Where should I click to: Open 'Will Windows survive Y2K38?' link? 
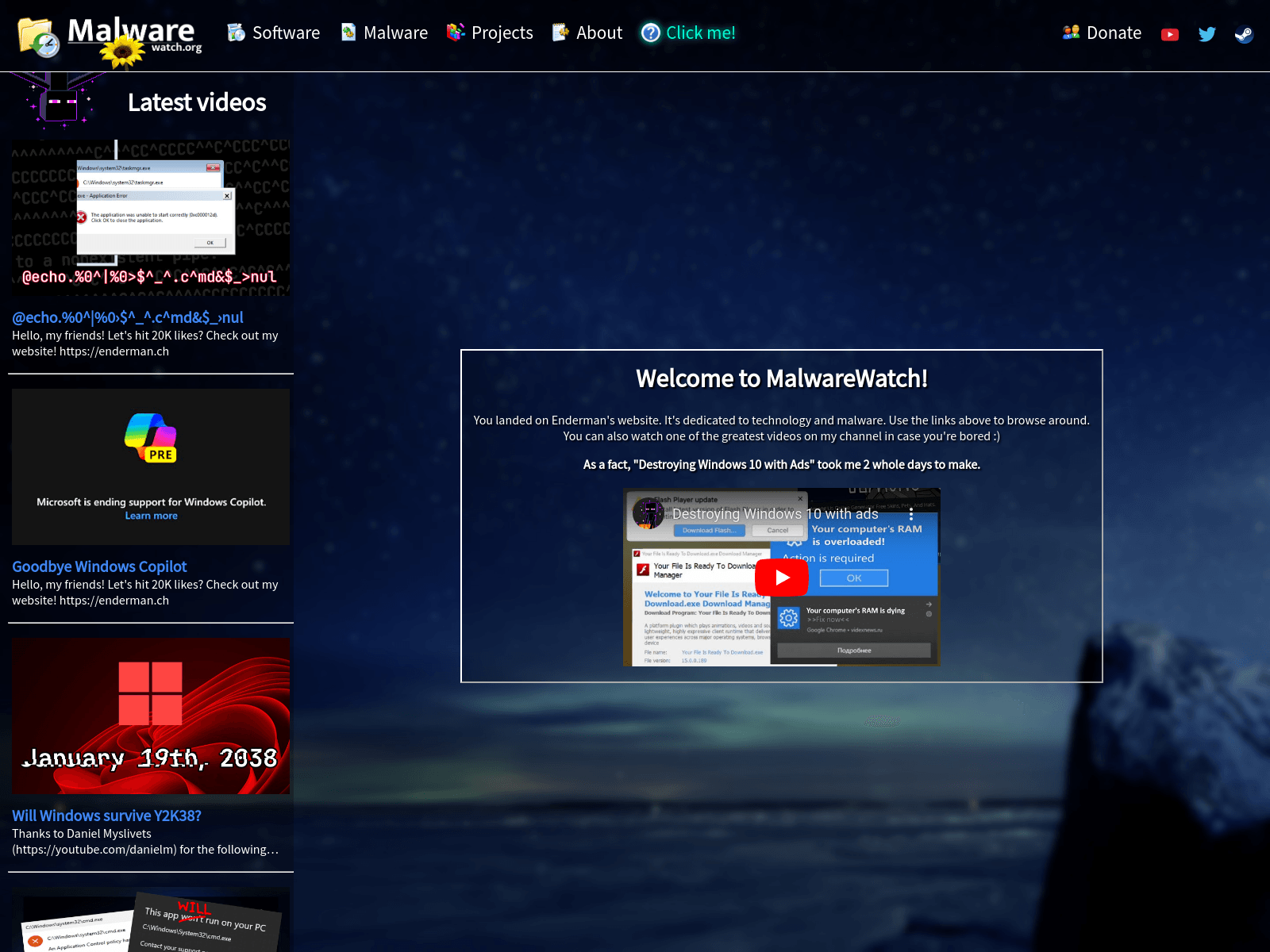tap(106, 816)
